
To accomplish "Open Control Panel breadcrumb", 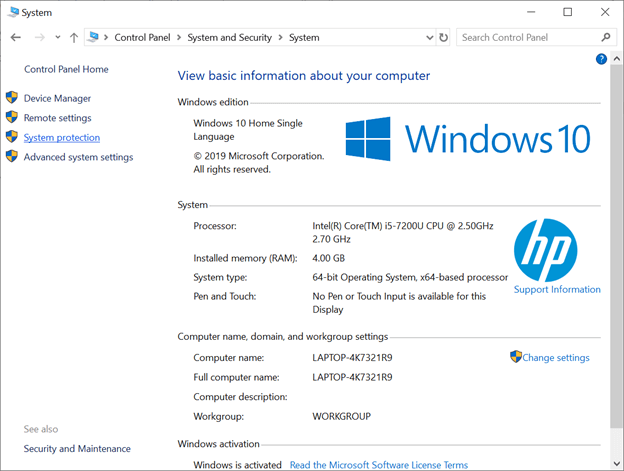I will pyautogui.click(x=142, y=37).
